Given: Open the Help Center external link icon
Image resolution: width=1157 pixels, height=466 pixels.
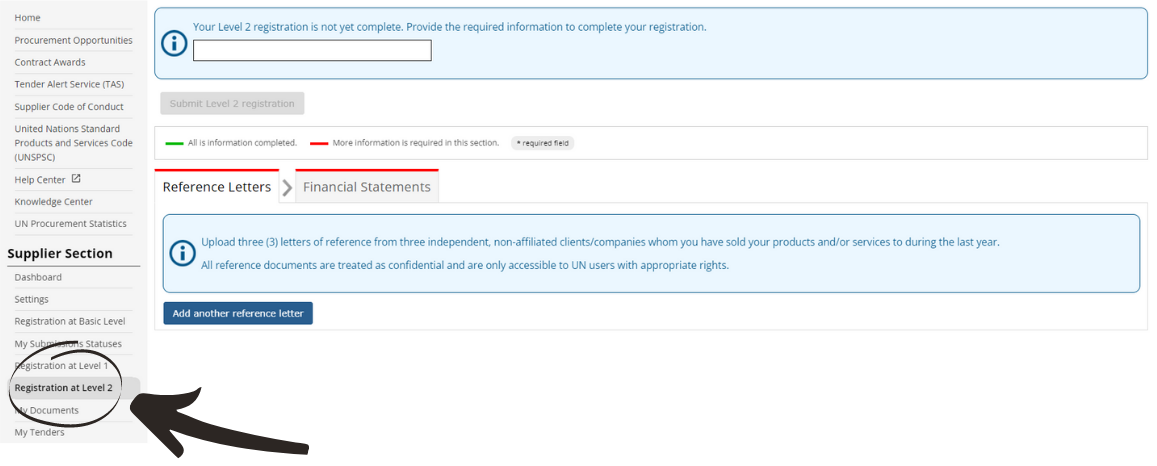Looking at the screenshot, I should click(x=75, y=179).
